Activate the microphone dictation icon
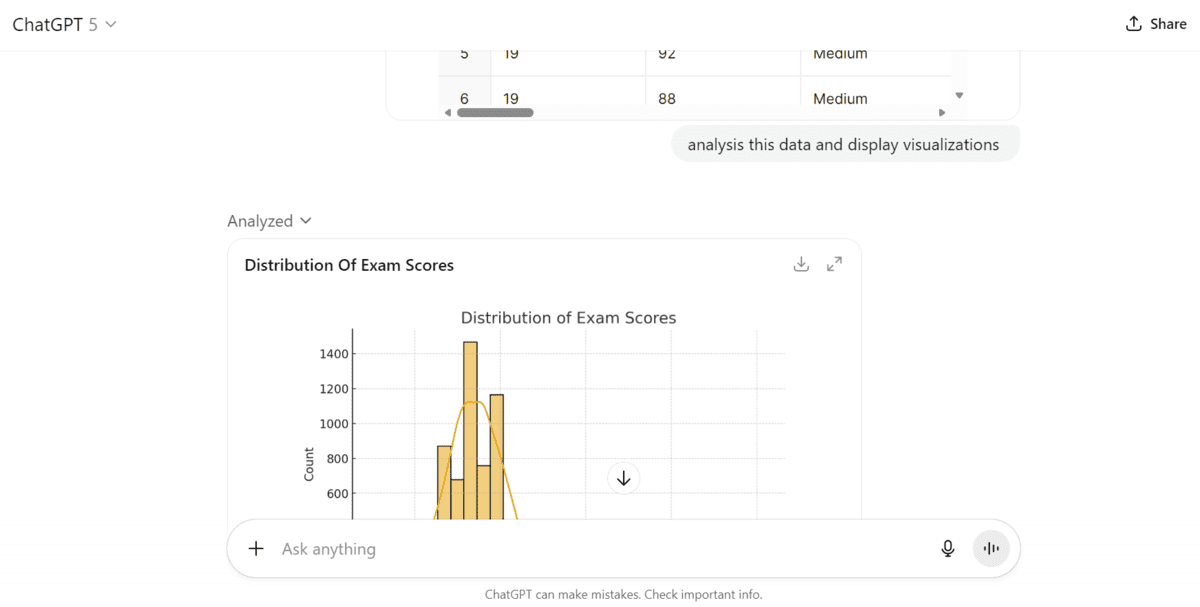This screenshot has height=607, width=1200. 947,548
